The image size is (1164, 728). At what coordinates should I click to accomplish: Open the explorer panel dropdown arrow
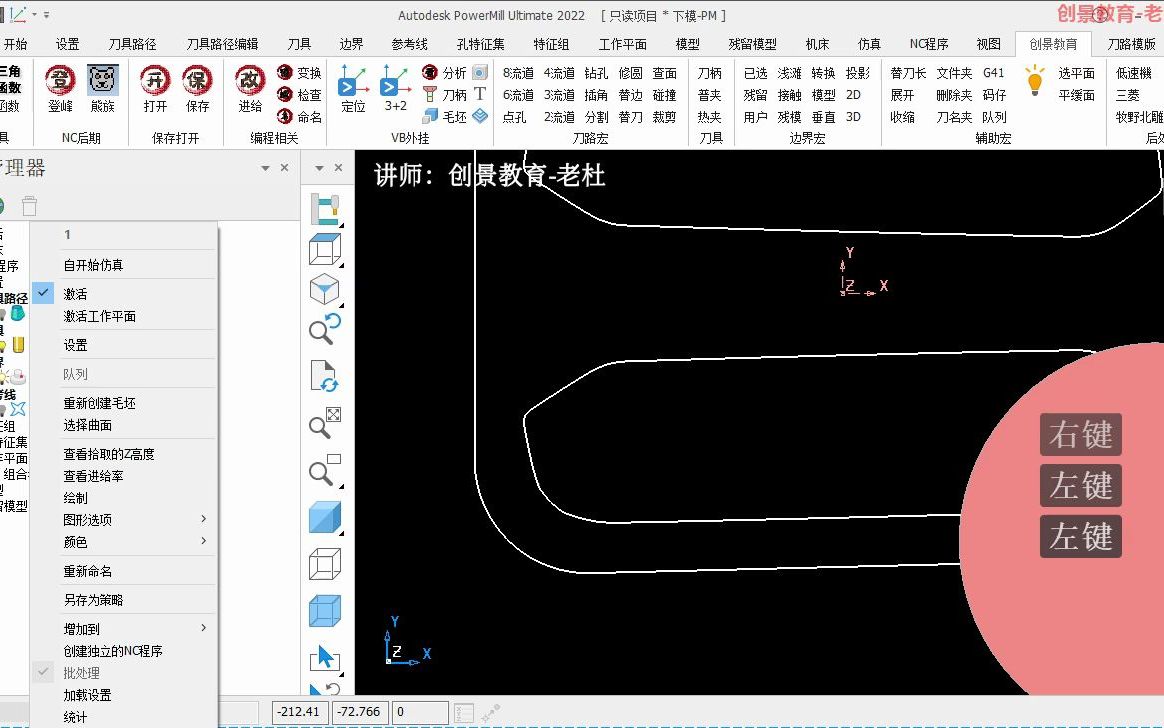tap(265, 168)
